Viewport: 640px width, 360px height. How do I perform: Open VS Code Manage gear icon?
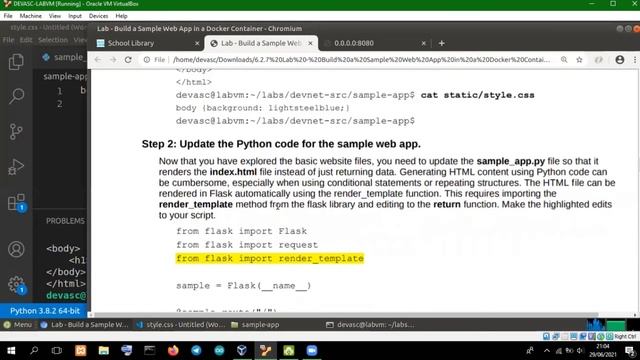(x=16, y=284)
